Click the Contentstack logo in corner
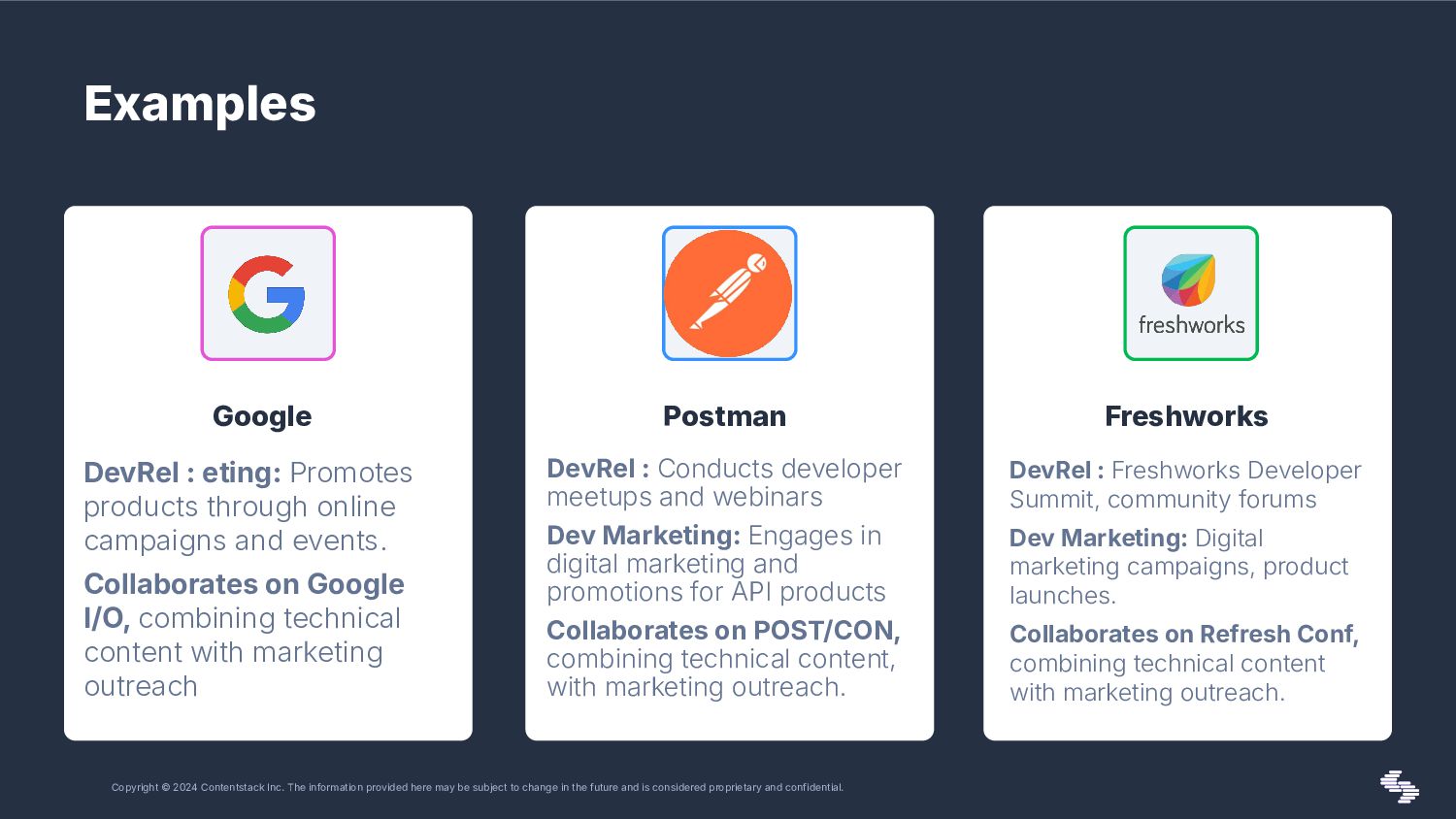The width and height of the screenshot is (1456, 819). [x=1400, y=786]
